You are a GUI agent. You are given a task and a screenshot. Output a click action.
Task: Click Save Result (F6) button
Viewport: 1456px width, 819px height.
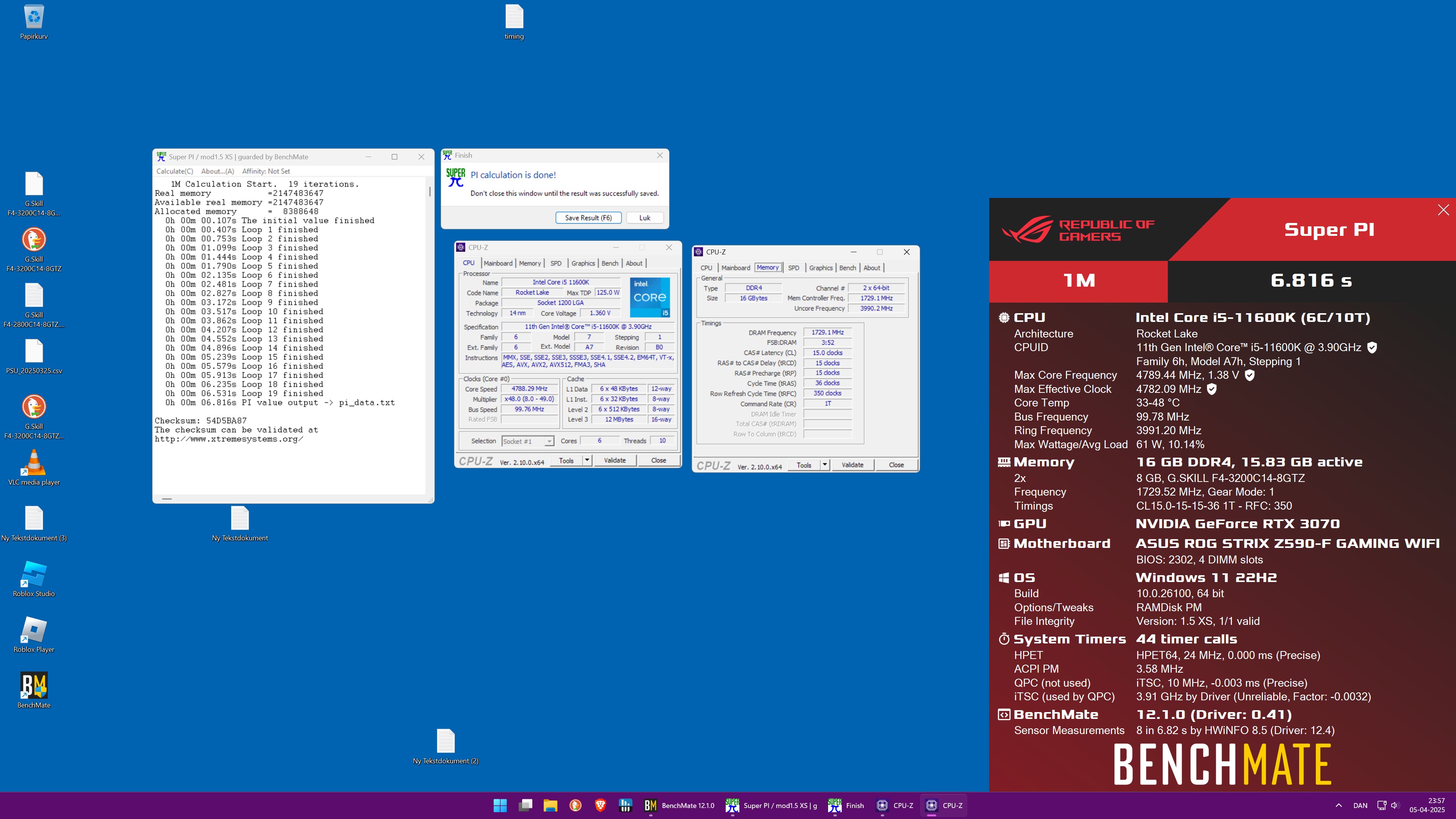tap(588, 218)
